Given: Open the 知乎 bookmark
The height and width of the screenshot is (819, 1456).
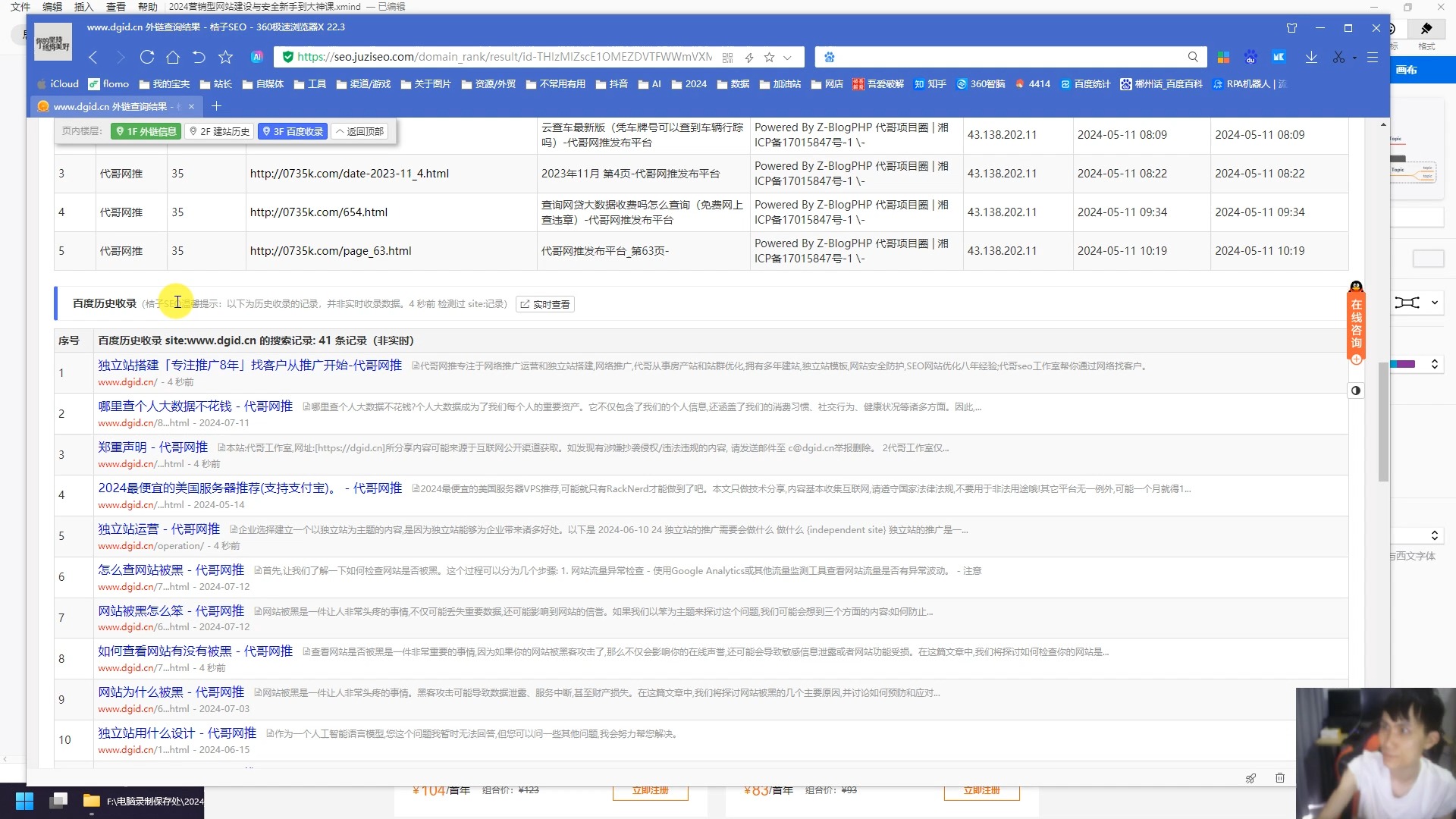Looking at the screenshot, I should tap(930, 84).
